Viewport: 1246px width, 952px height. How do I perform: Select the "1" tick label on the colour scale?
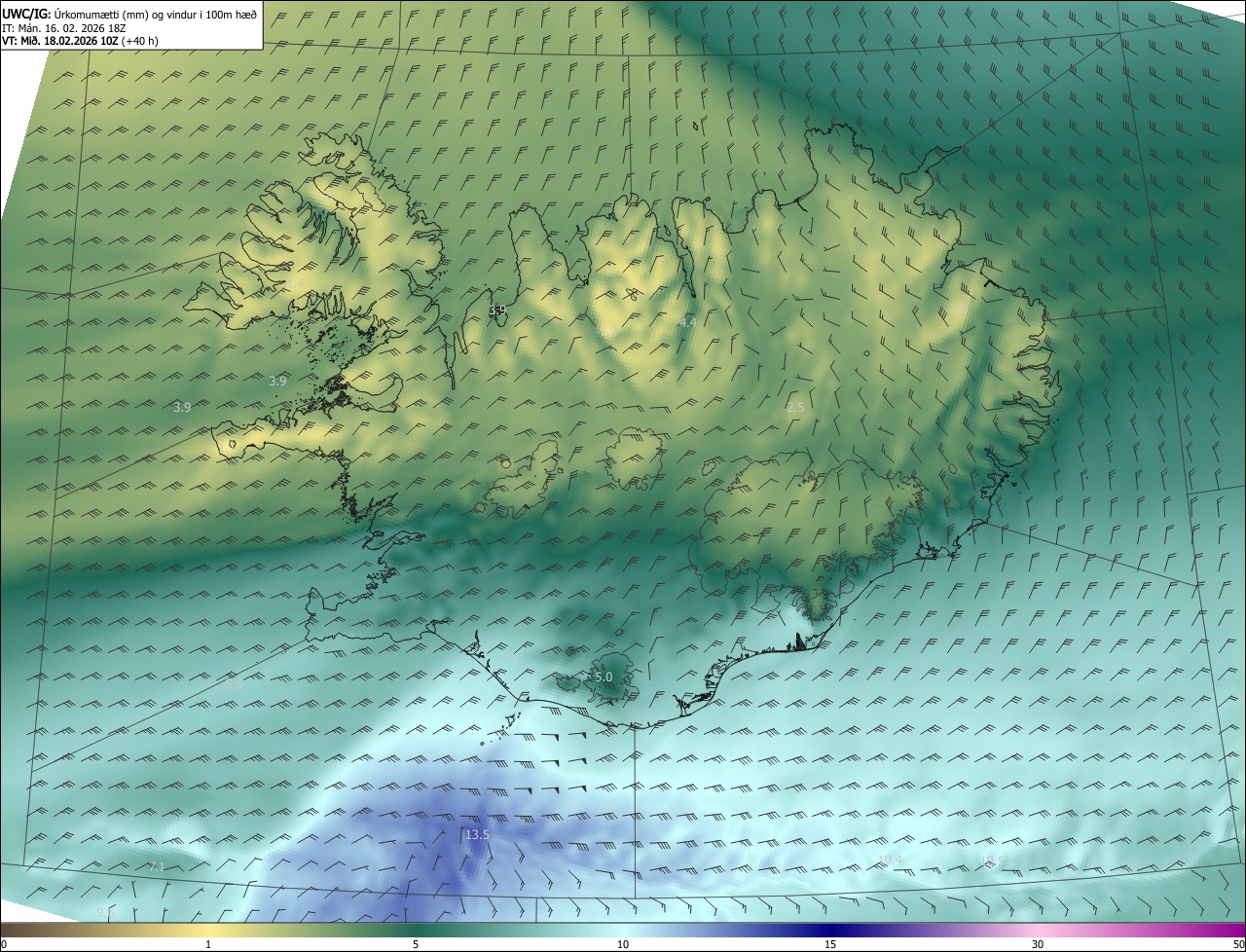pos(208,944)
